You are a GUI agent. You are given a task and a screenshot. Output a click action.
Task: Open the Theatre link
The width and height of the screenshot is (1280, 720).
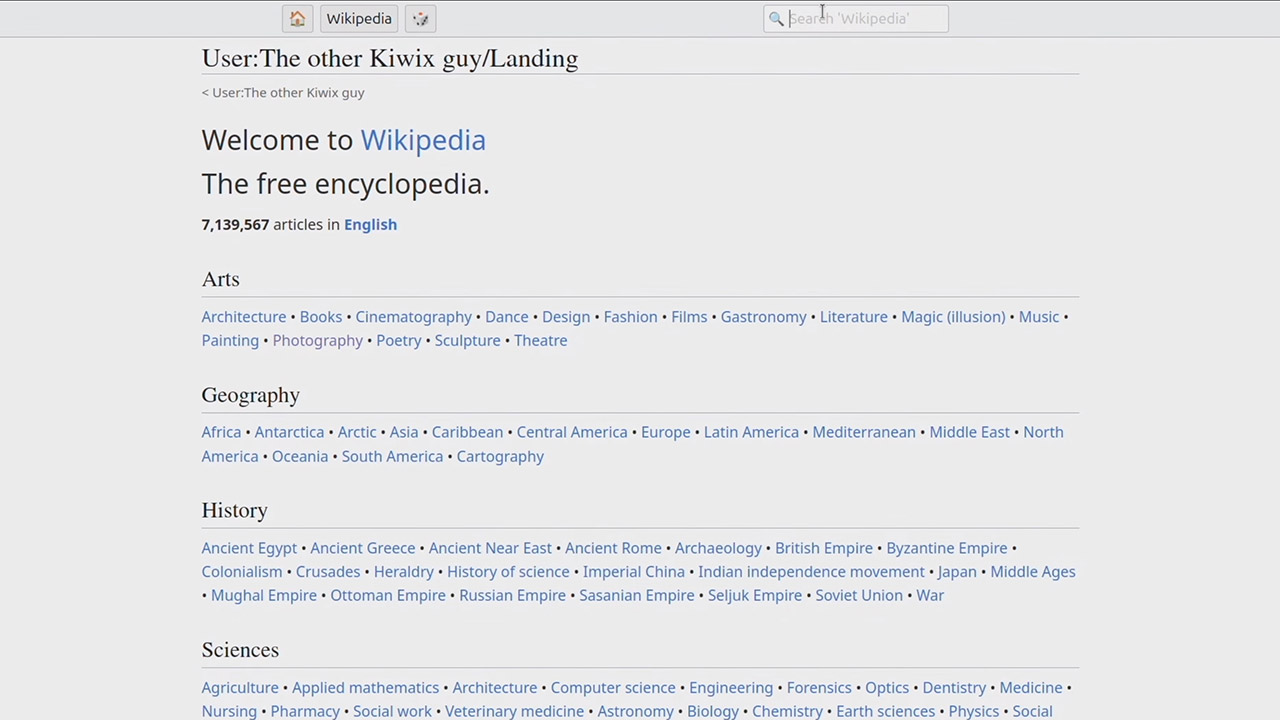[541, 340]
